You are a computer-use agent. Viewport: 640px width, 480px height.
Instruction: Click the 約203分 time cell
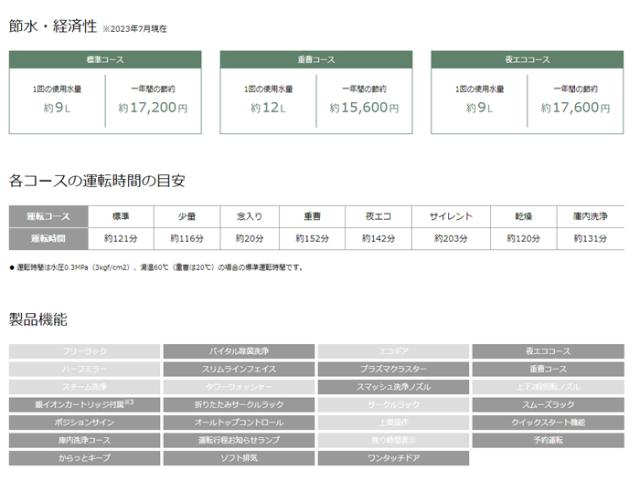click(451, 238)
